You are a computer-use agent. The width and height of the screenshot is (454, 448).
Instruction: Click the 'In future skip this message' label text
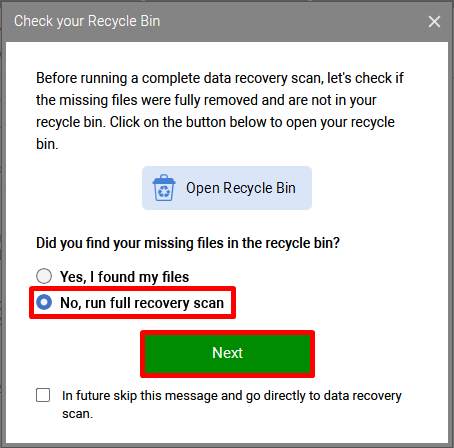(232, 405)
